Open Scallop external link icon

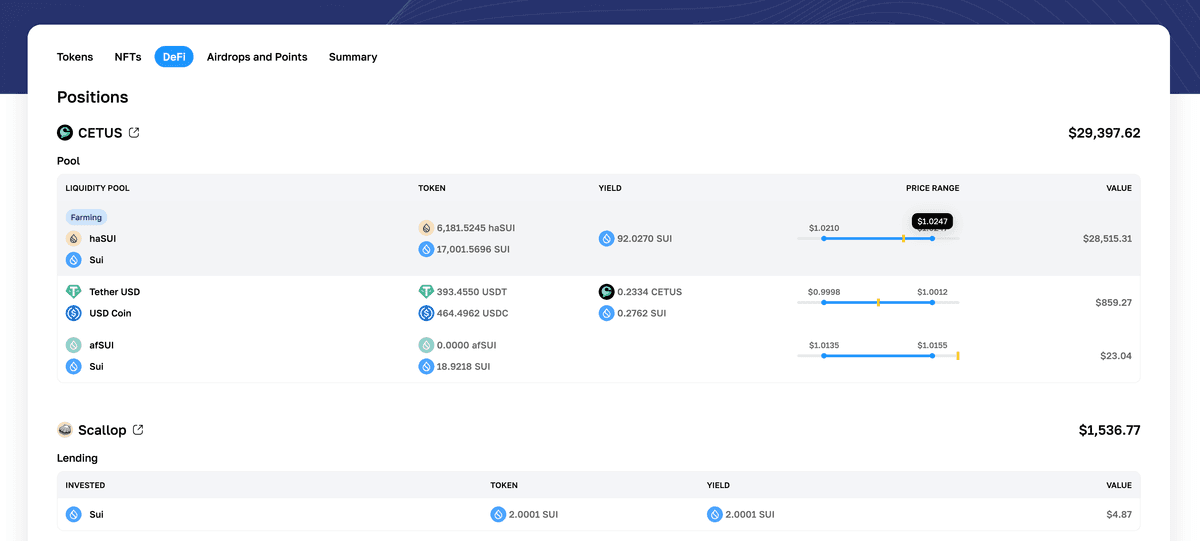138,430
